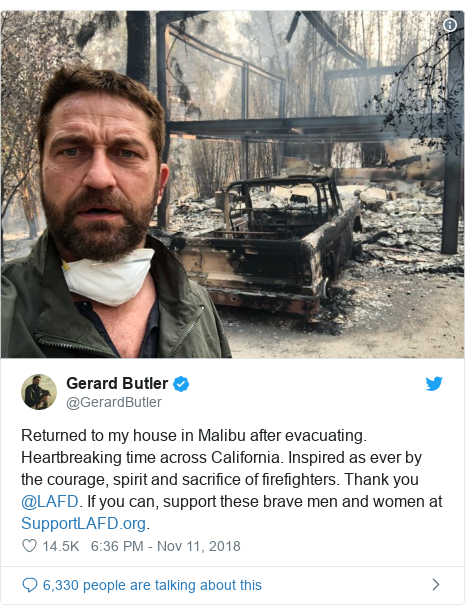Expand conversation with the right chevron arrow
The height and width of the screenshot is (614, 465).
436,585
